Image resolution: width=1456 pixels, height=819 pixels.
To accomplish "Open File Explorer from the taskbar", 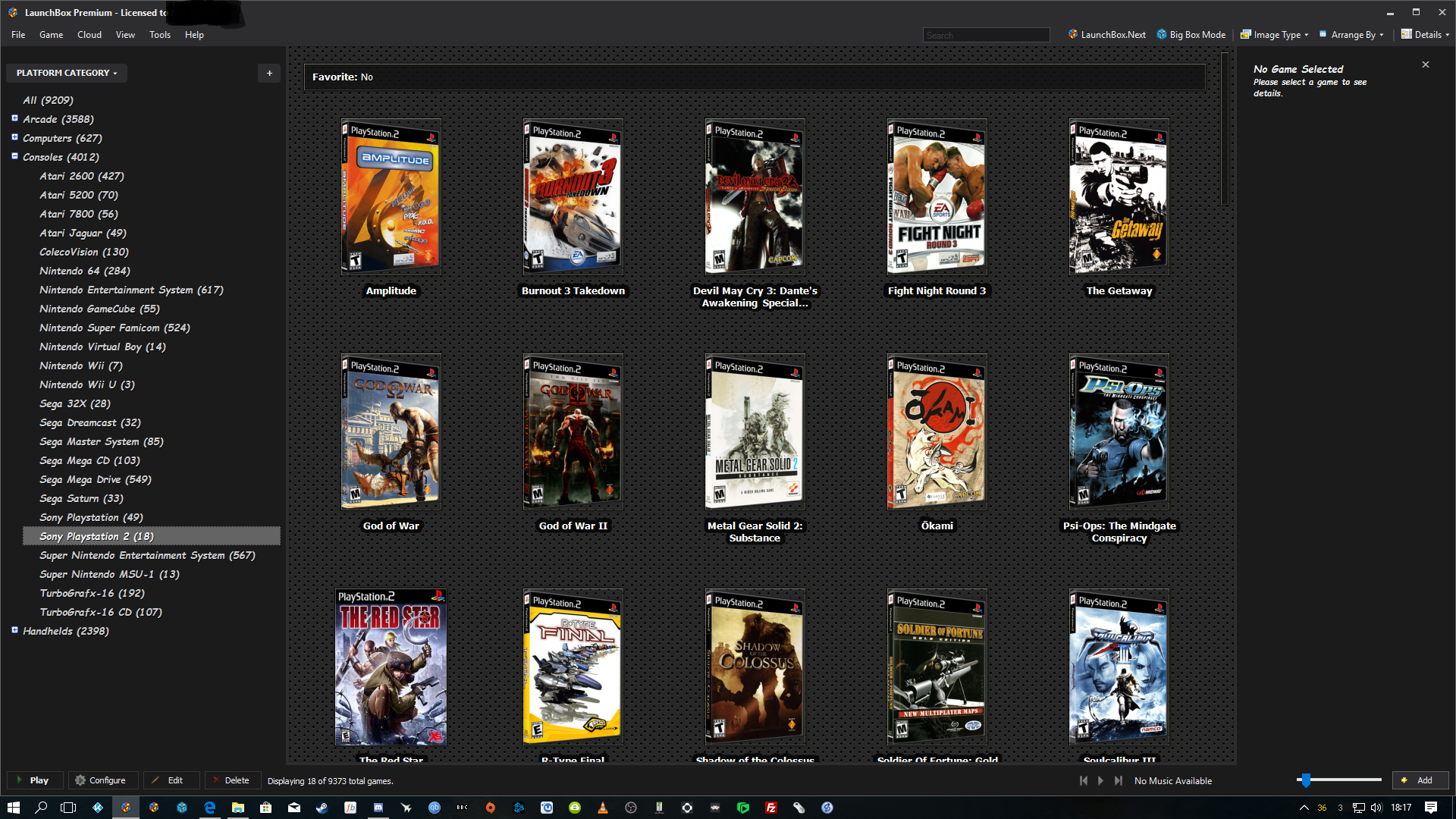I will click(238, 808).
